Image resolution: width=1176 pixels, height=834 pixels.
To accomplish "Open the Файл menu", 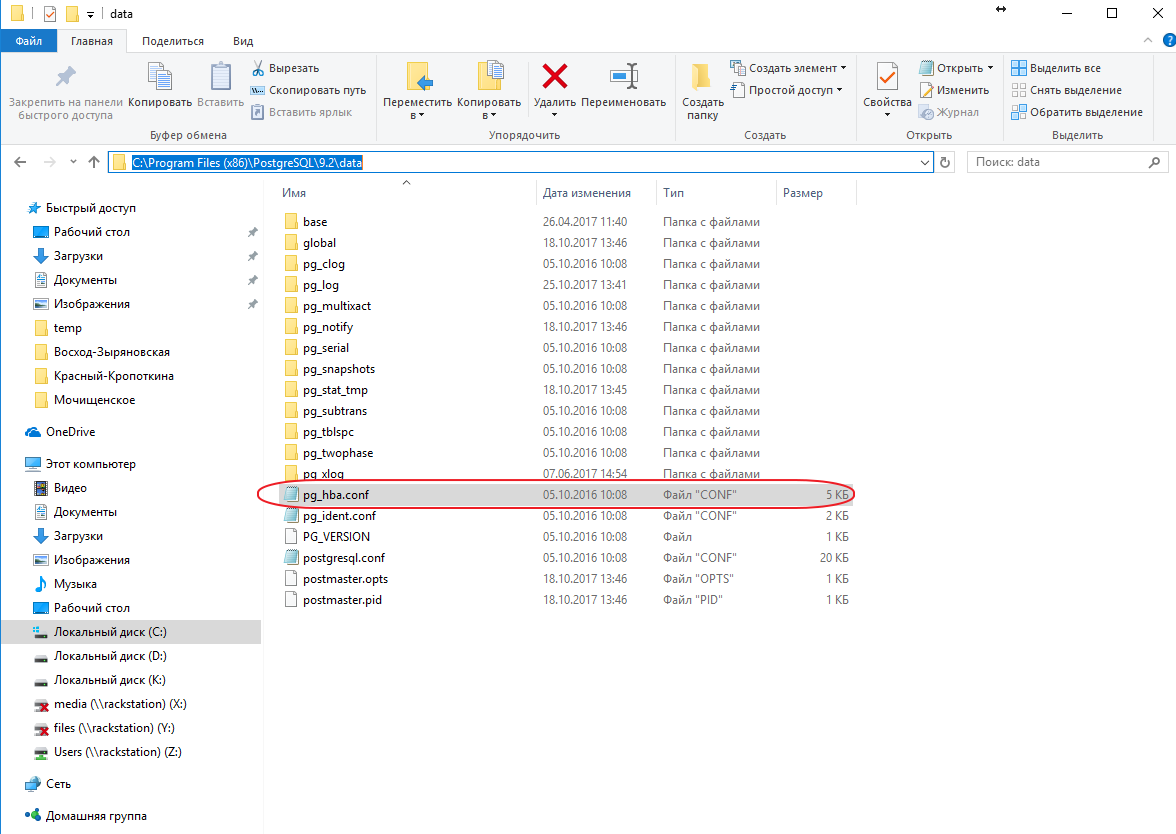I will click(x=28, y=41).
